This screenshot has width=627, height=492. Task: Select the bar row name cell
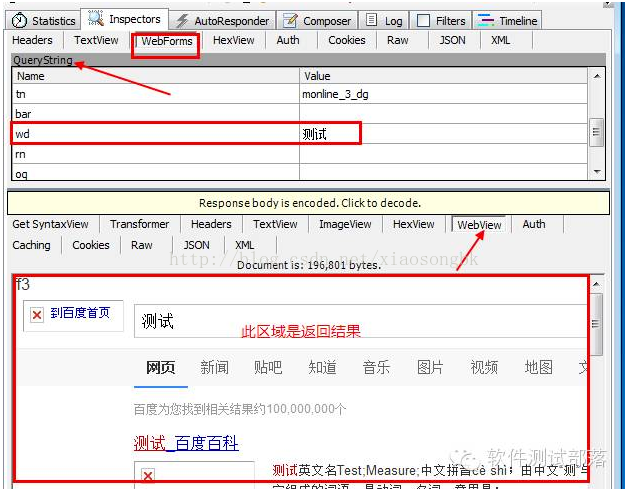(156, 114)
